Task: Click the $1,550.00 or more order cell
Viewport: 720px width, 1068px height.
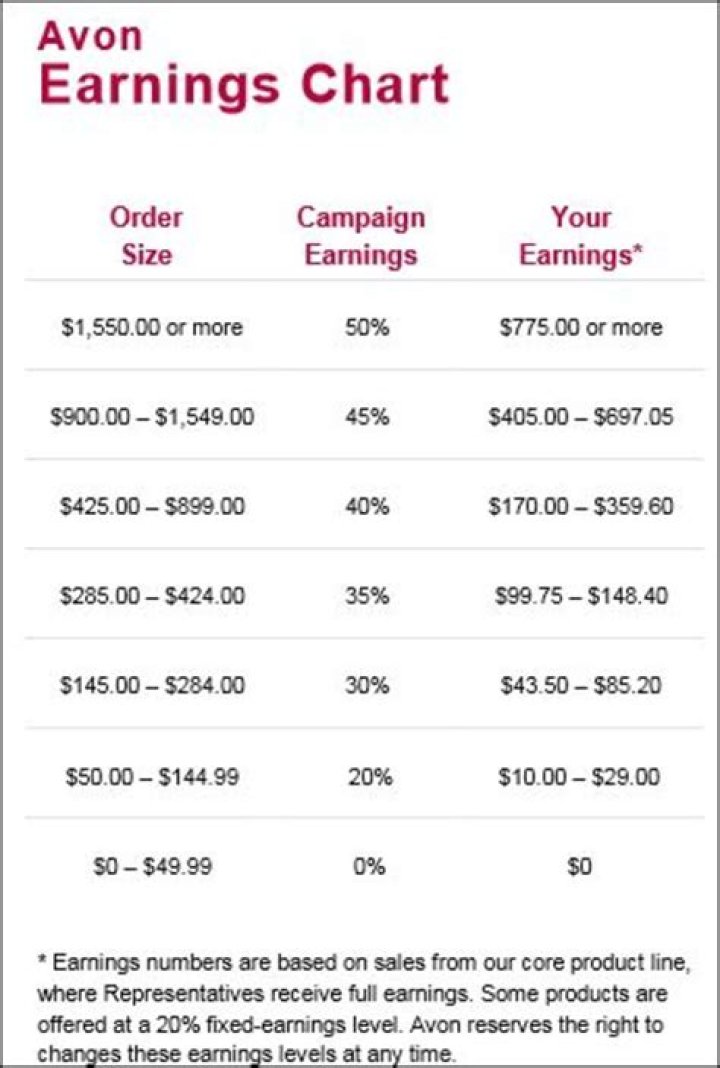Action: coord(152,327)
